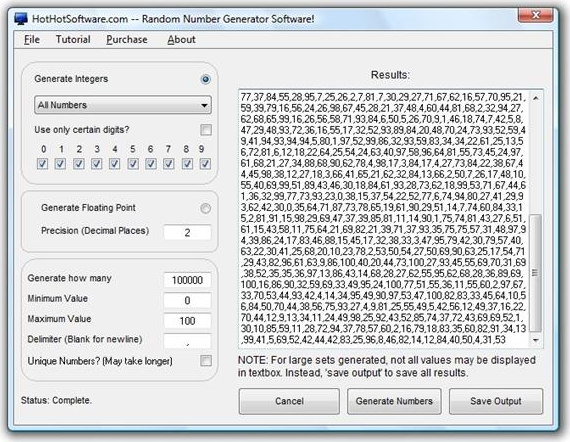570x442 pixels.
Task: Uncheck the digit 9 checkbox
Action: [x=205, y=164]
